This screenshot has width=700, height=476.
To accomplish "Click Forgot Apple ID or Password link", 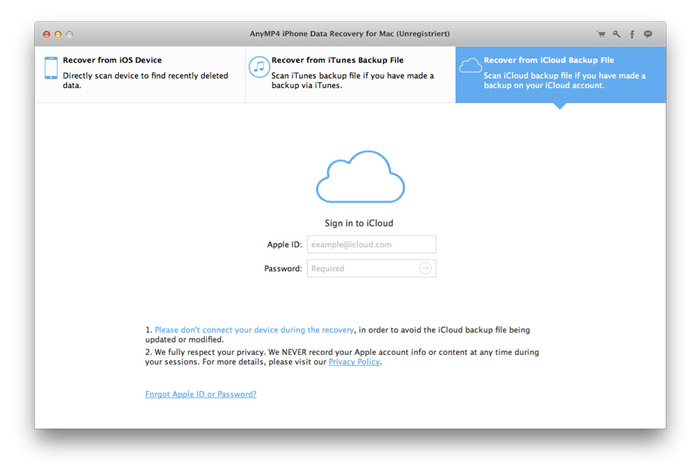I will (x=201, y=394).
